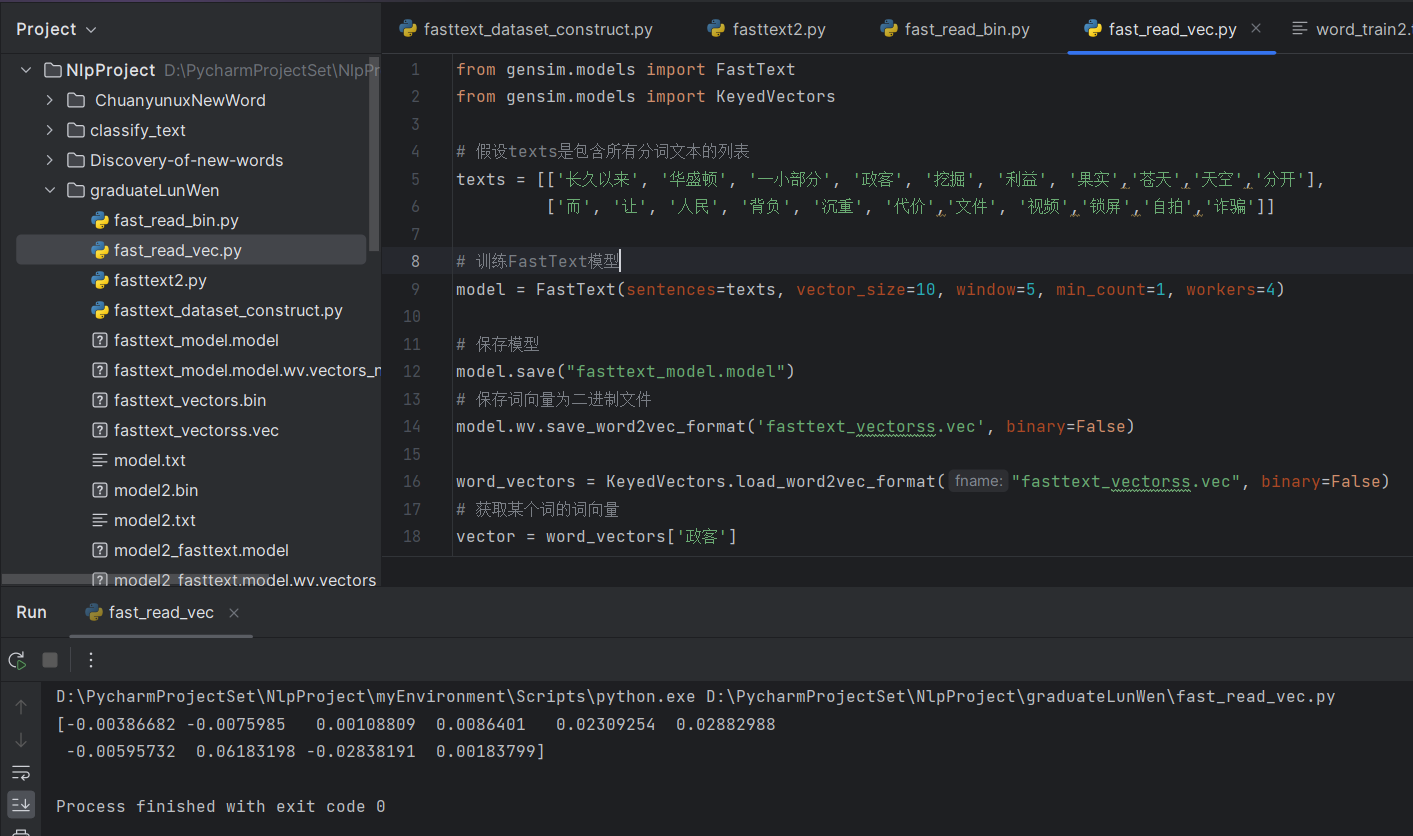Close the fast_read_vec Run tab
The height and width of the screenshot is (836, 1413).
[x=234, y=613]
